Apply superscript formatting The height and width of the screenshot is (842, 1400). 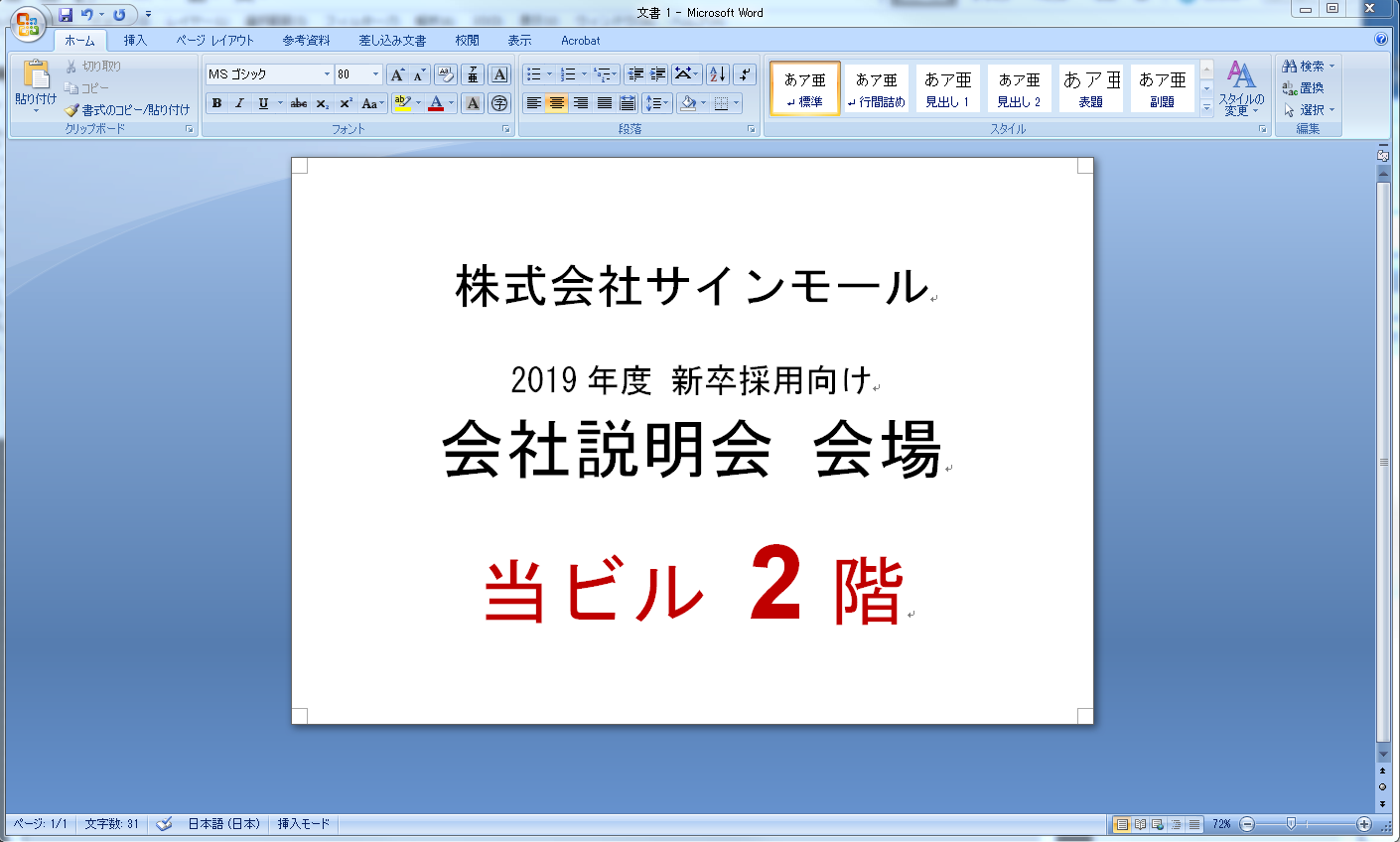346,103
